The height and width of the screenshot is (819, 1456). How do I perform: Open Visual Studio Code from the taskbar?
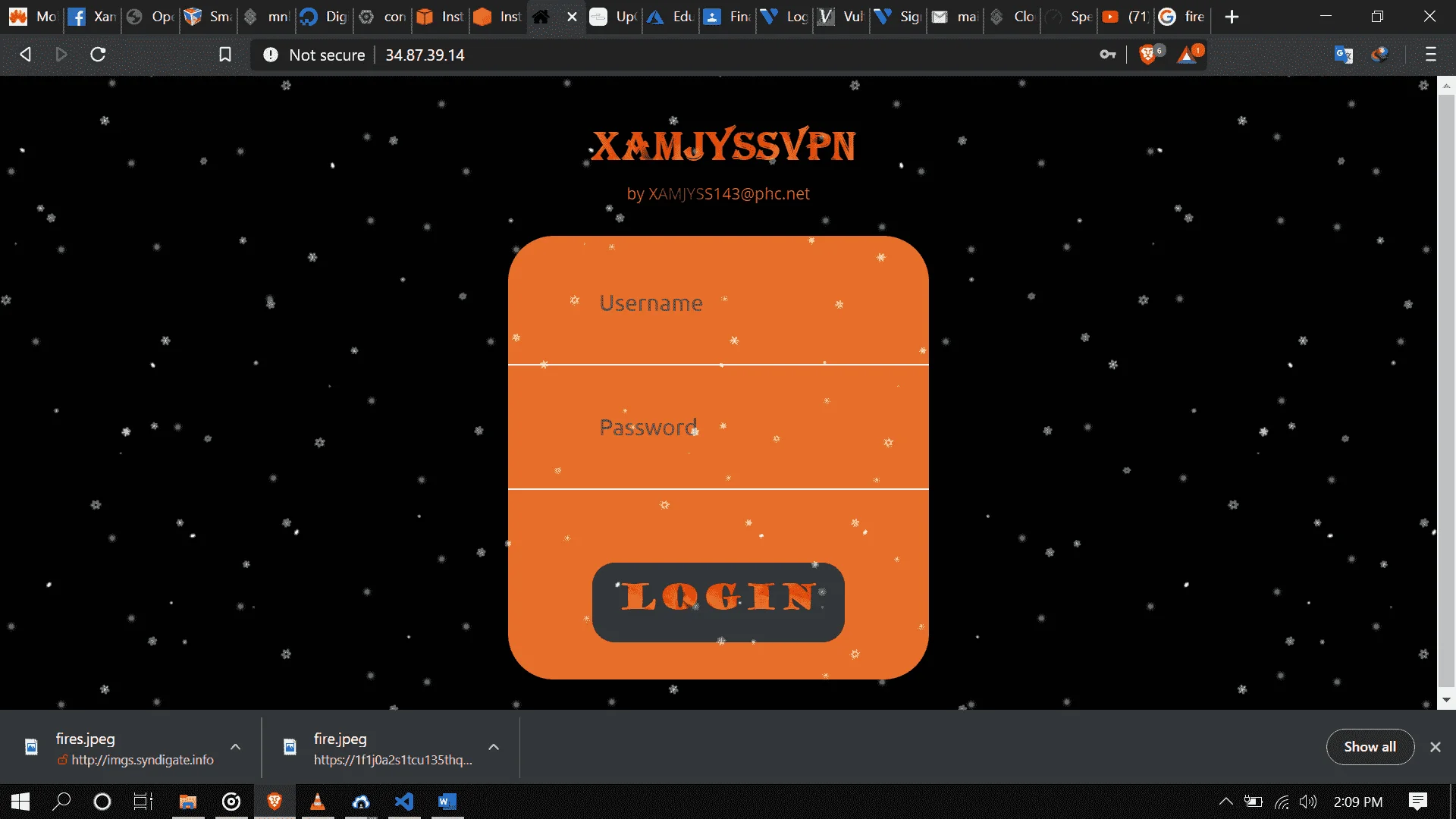point(404,802)
